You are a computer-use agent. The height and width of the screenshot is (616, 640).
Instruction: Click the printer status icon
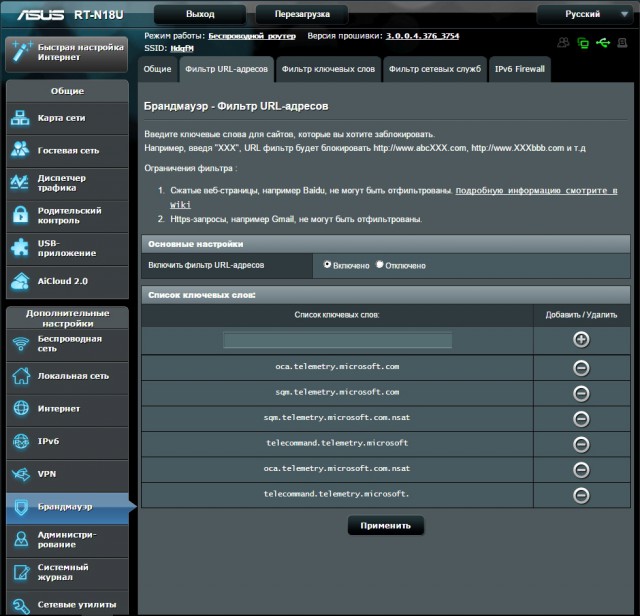point(622,42)
